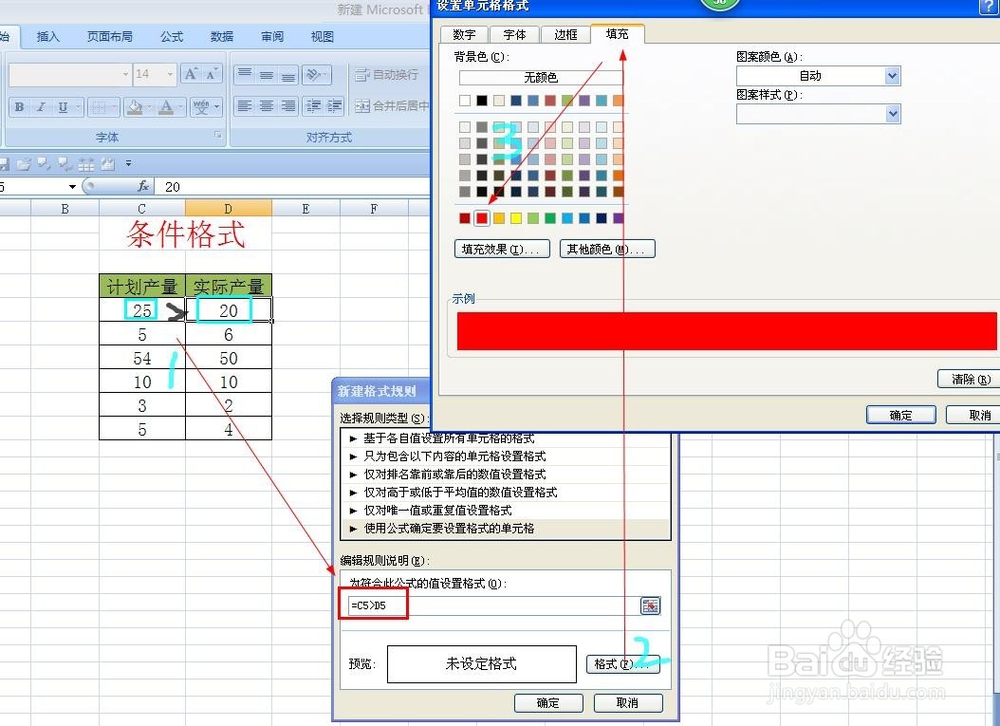Open the 视图 ribbon tab
The height and width of the screenshot is (726, 1000).
click(323, 37)
